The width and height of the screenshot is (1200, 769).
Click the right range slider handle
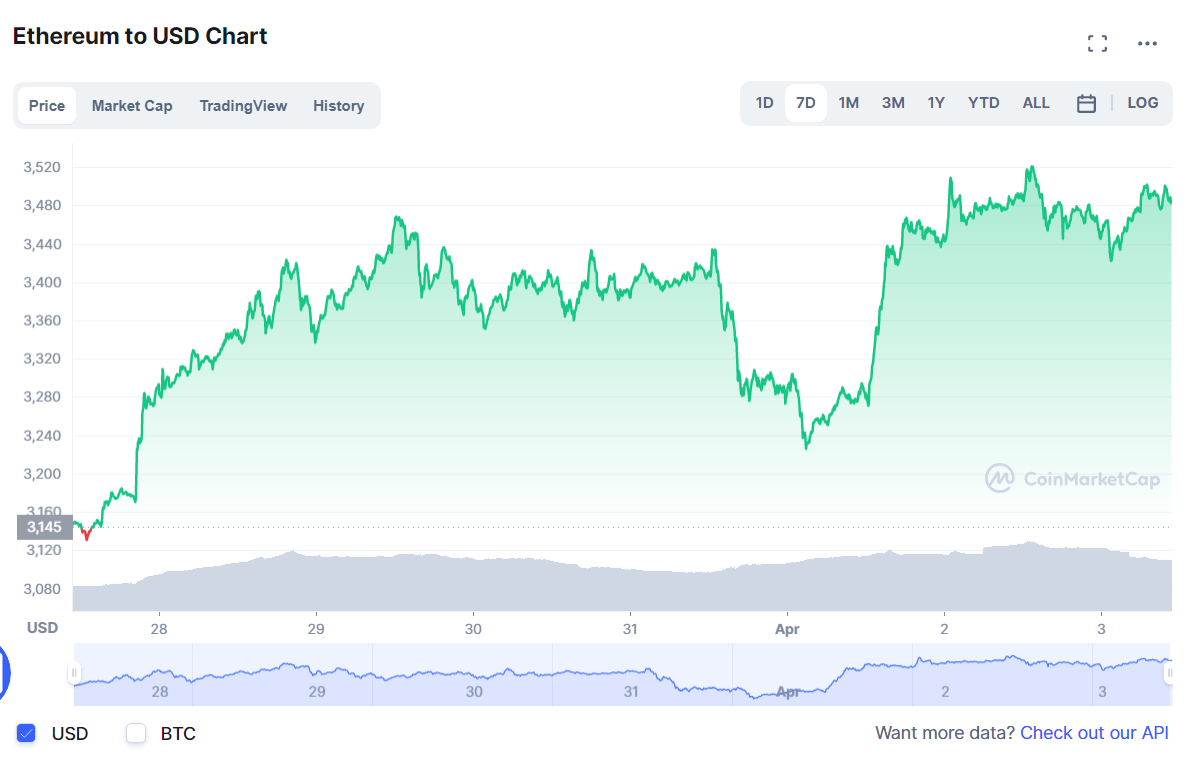point(1169,674)
